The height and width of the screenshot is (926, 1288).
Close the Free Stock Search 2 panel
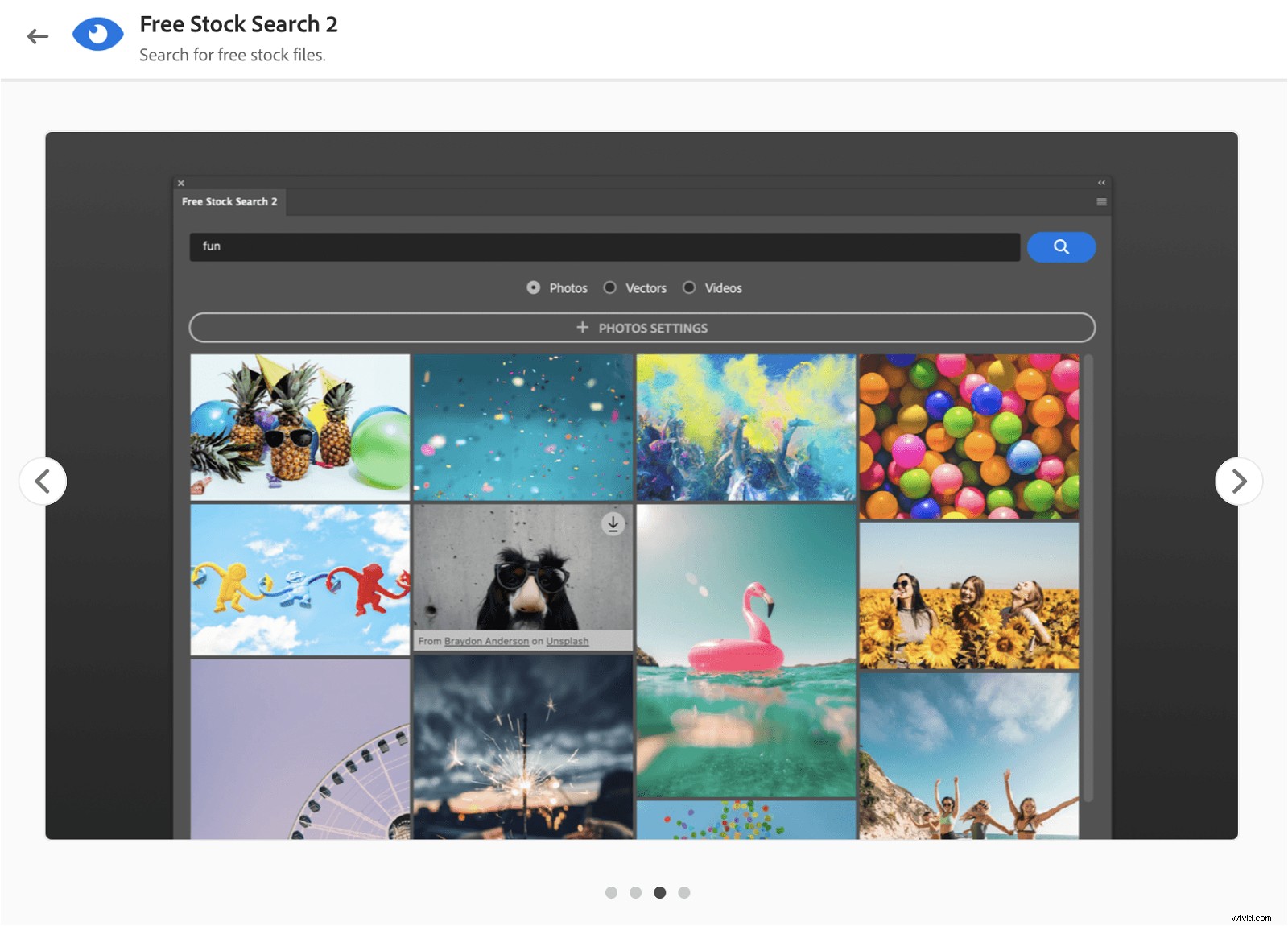click(181, 183)
